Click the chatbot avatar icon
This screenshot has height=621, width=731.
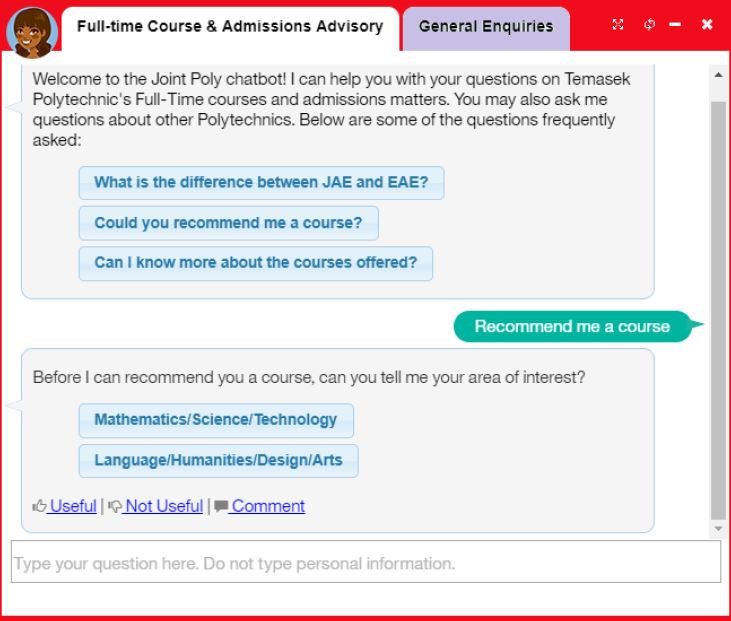click(x=30, y=31)
